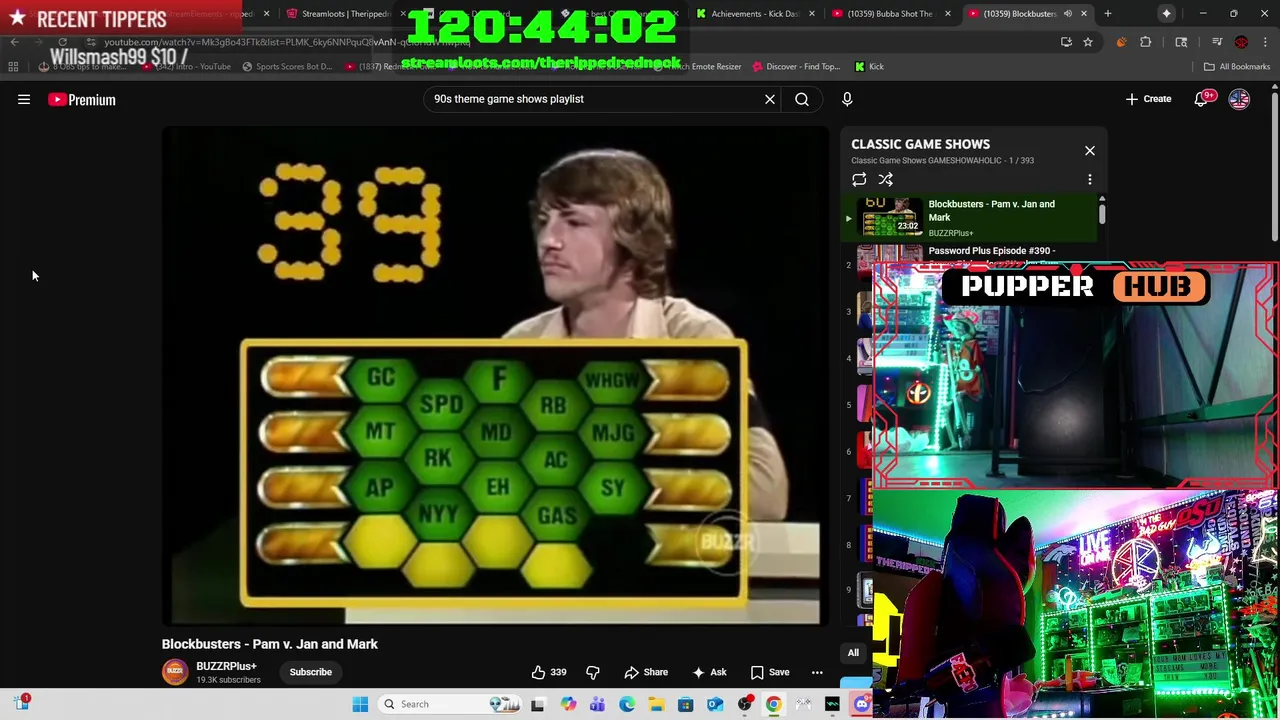Screen dimensions: 1280x720
Task: Select Password Plus Episode #390 playlist entry
Action: [x=970, y=255]
